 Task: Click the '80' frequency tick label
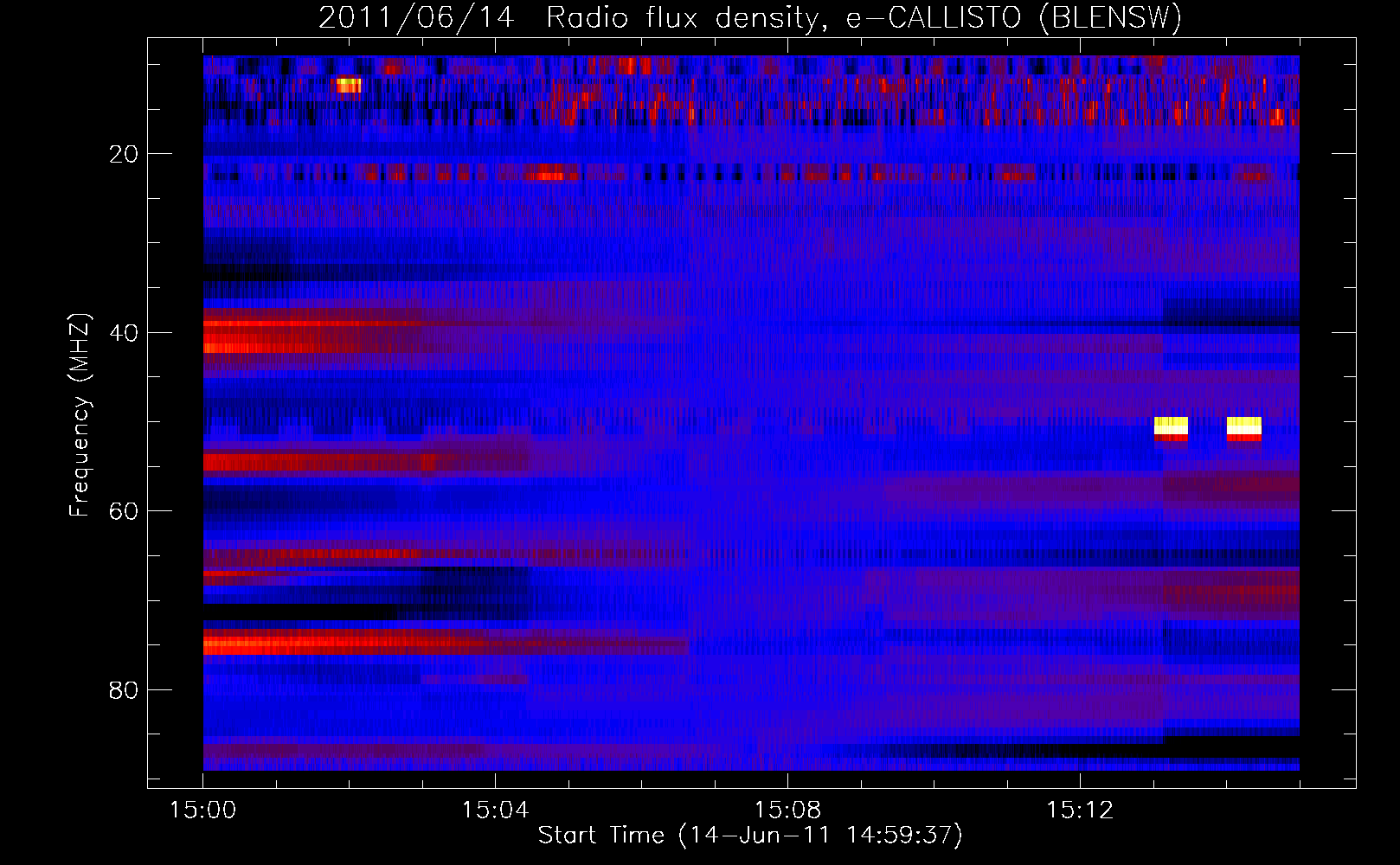tap(124, 690)
